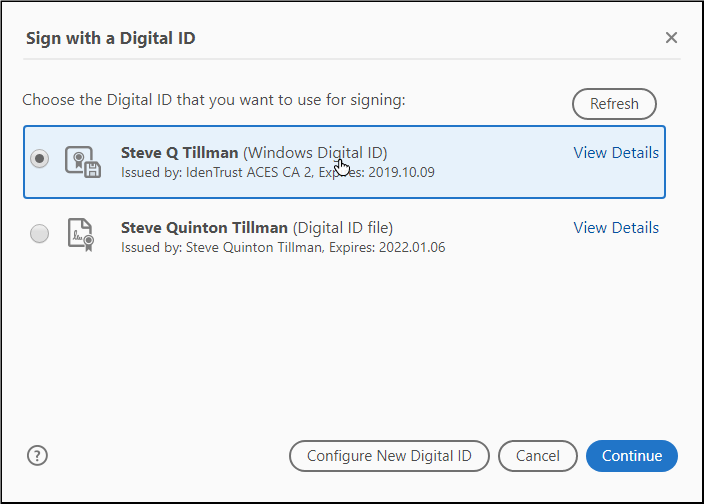Click the Sign with a Digital ID title
Viewport: 704px width, 504px height.
click(x=110, y=39)
